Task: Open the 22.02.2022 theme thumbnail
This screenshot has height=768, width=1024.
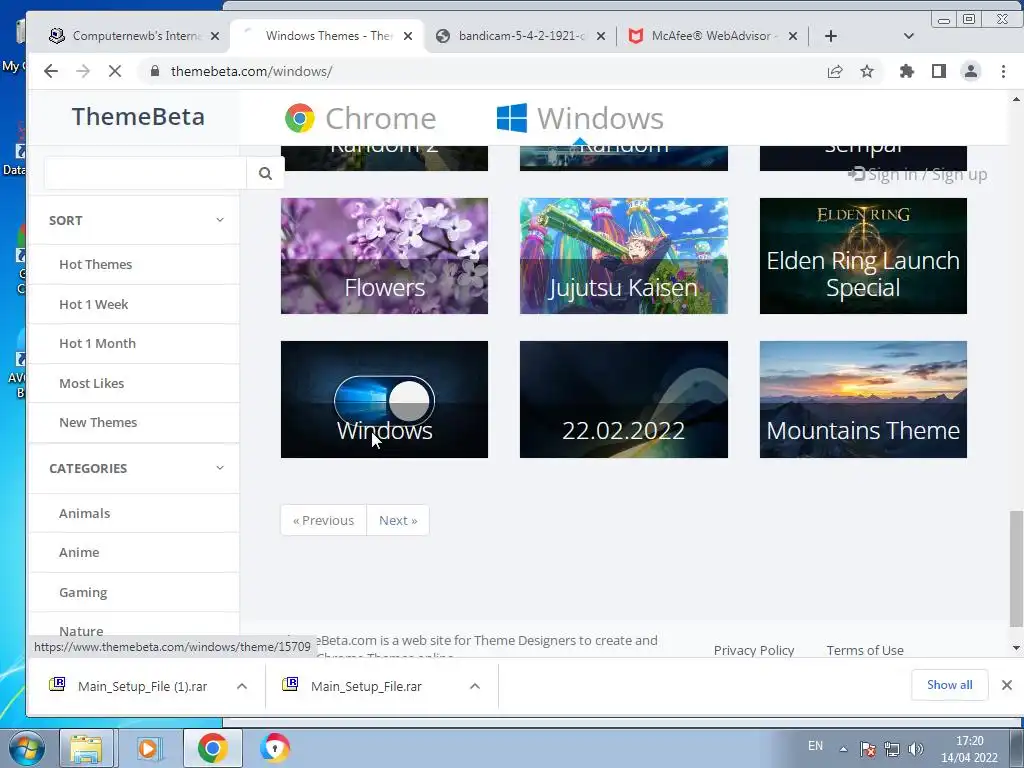Action: (624, 399)
